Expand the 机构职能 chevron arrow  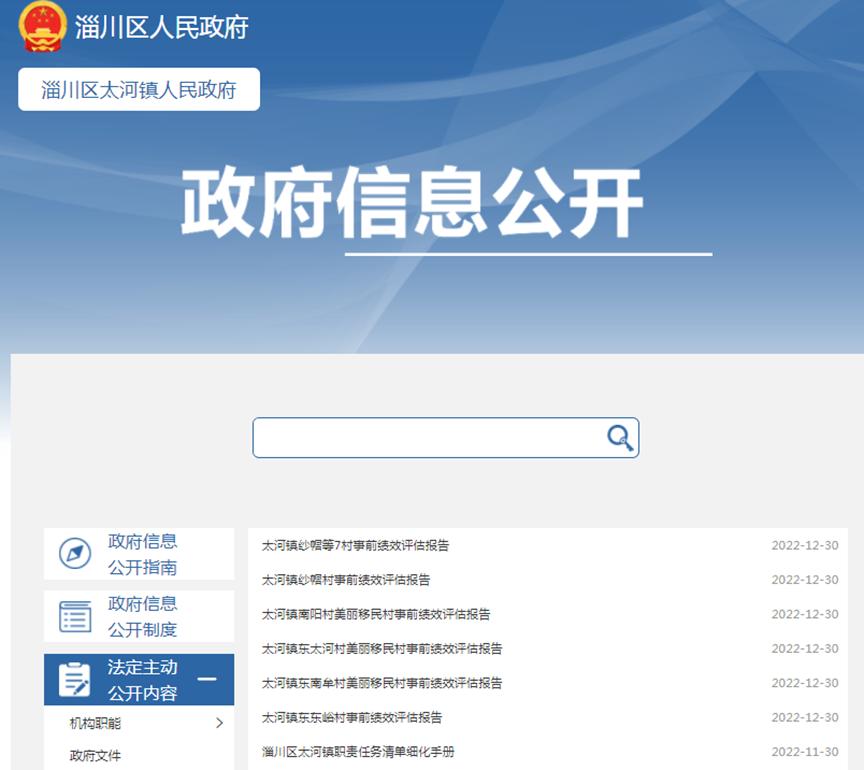point(219,723)
